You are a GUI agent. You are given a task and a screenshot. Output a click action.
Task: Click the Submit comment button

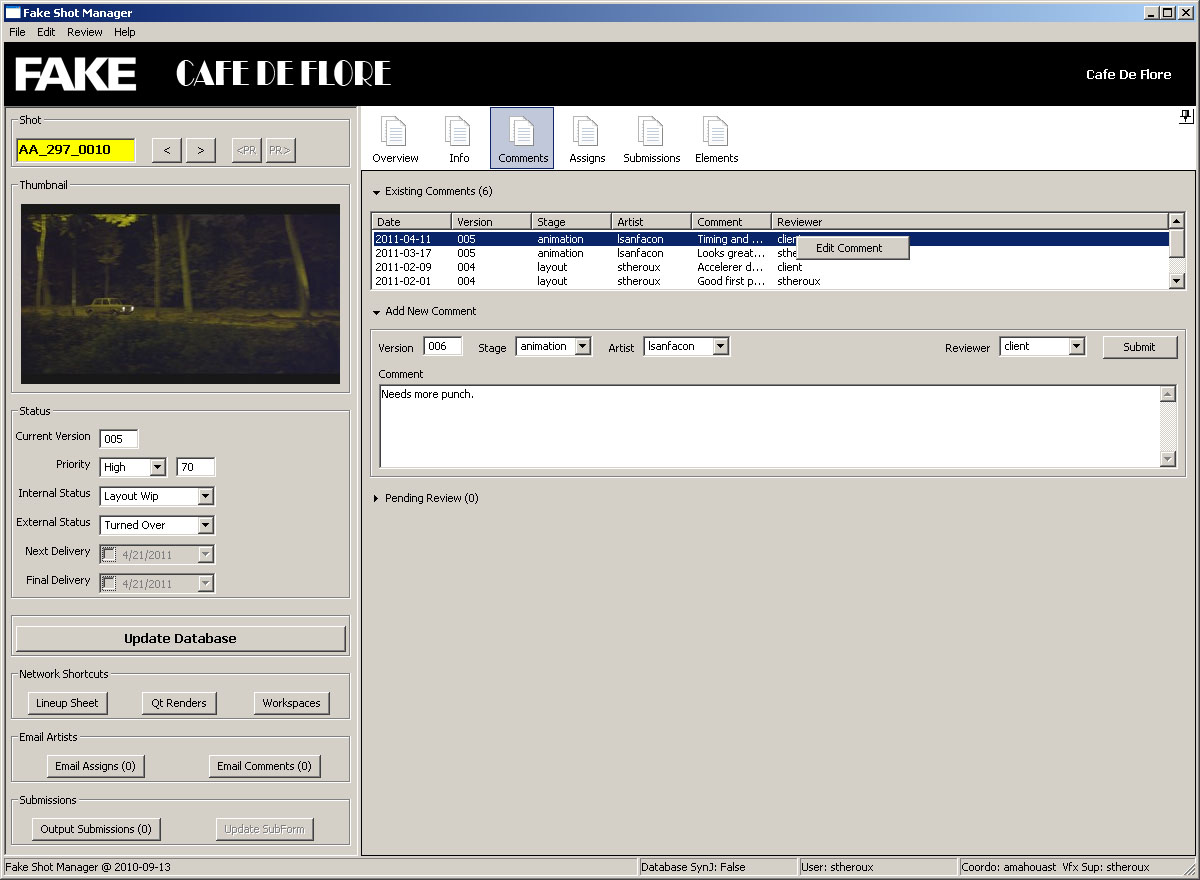pyautogui.click(x=1139, y=347)
